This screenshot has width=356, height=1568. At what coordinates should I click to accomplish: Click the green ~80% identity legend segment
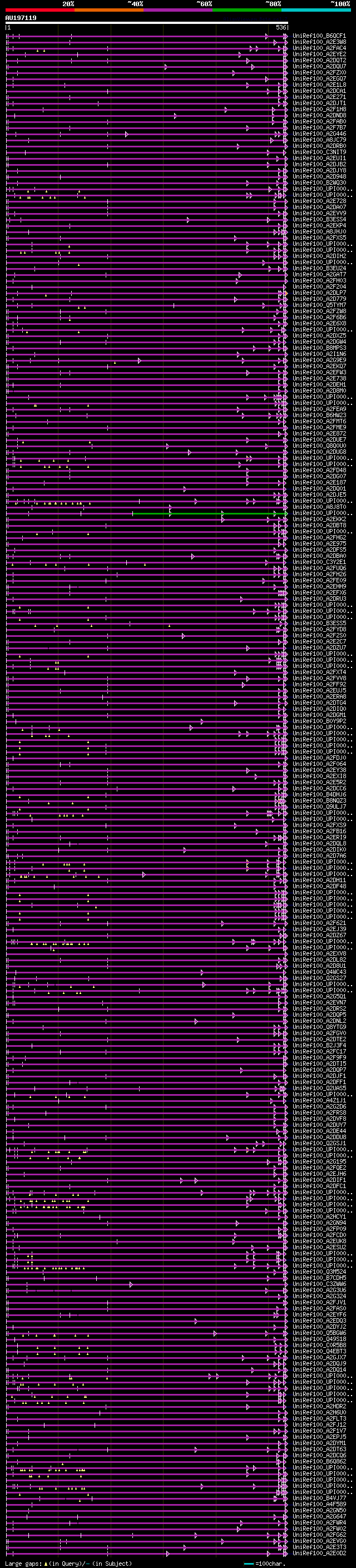247,11
